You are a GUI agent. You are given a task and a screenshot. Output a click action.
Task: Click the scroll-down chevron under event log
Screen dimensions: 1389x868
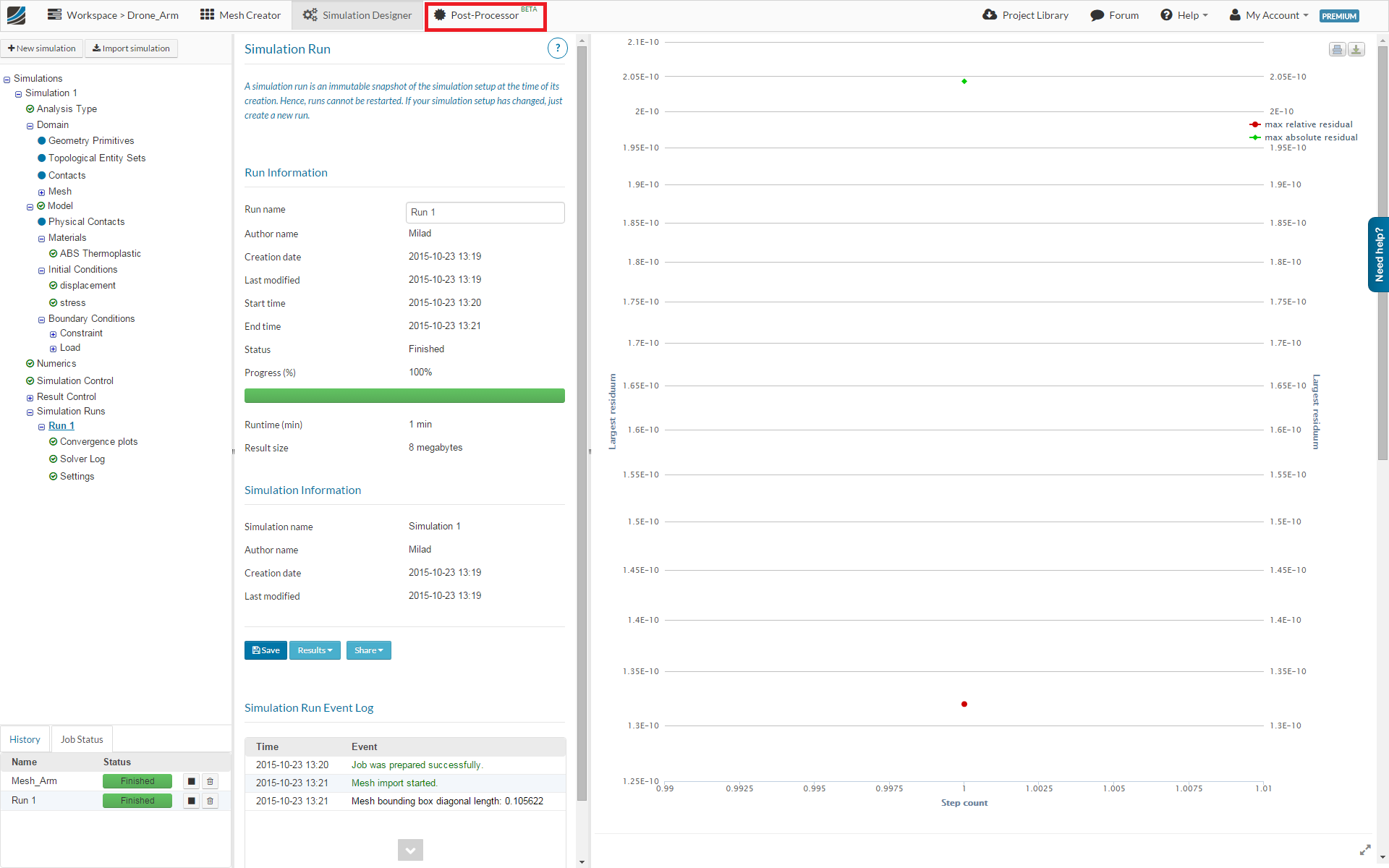tap(410, 850)
